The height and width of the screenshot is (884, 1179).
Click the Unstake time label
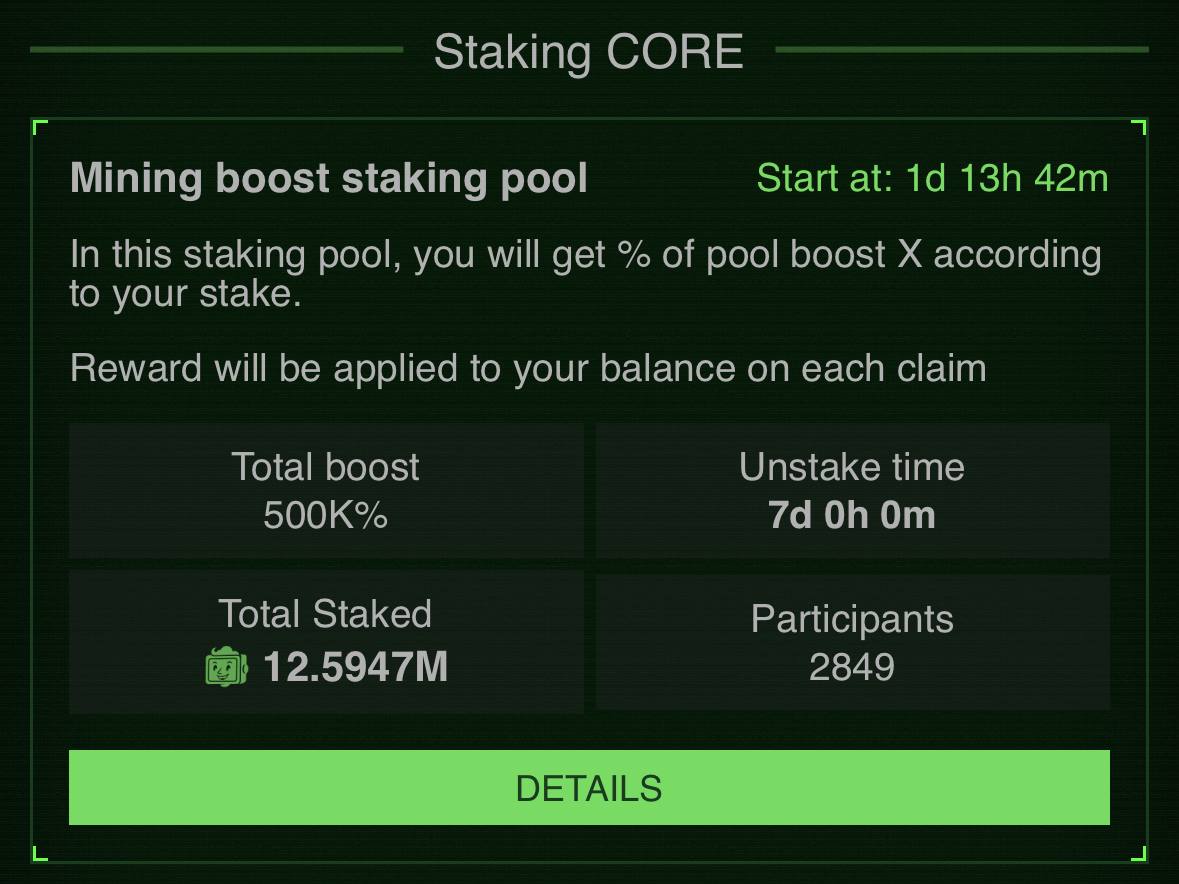pos(852,467)
